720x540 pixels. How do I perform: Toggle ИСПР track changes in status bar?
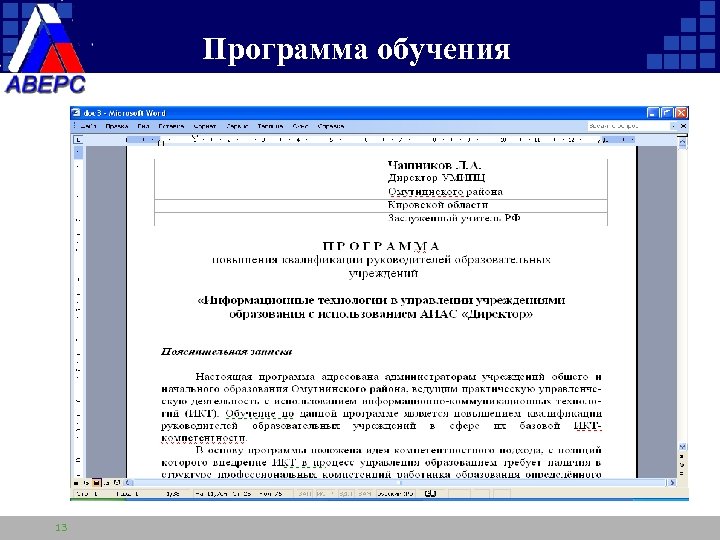tap(324, 494)
